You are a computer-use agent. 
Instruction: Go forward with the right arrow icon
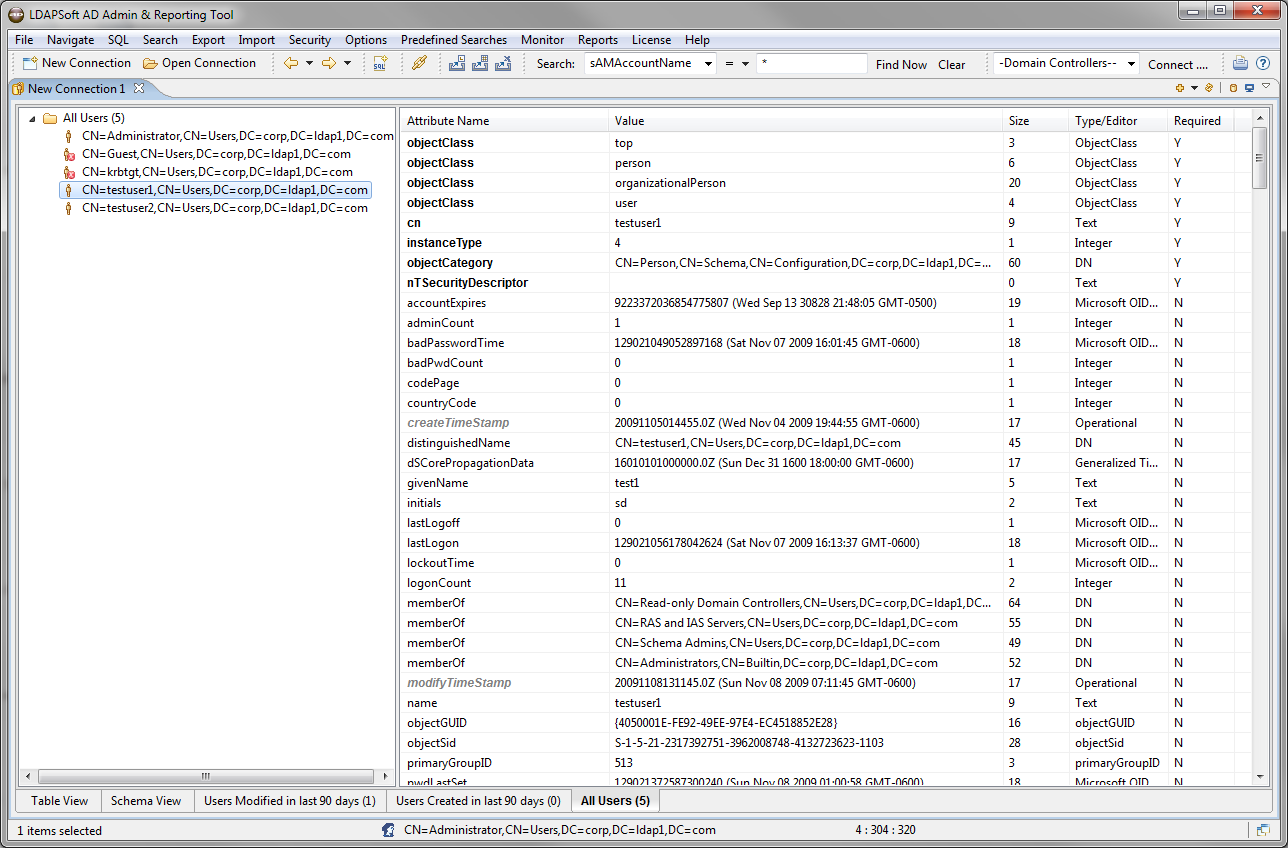[x=328, y=63]
